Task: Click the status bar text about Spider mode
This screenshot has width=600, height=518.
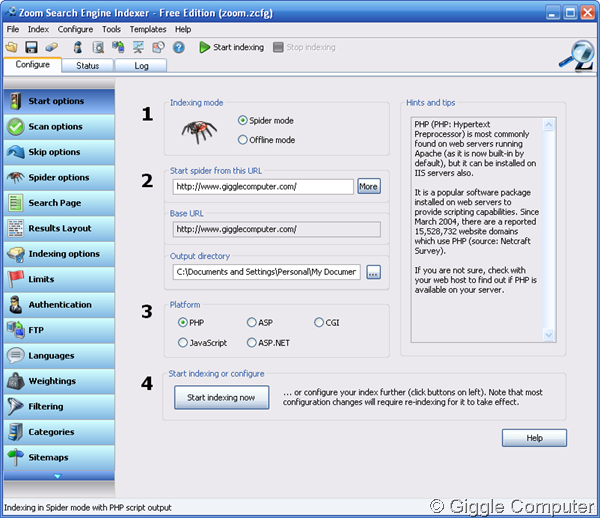Action: 88,508
